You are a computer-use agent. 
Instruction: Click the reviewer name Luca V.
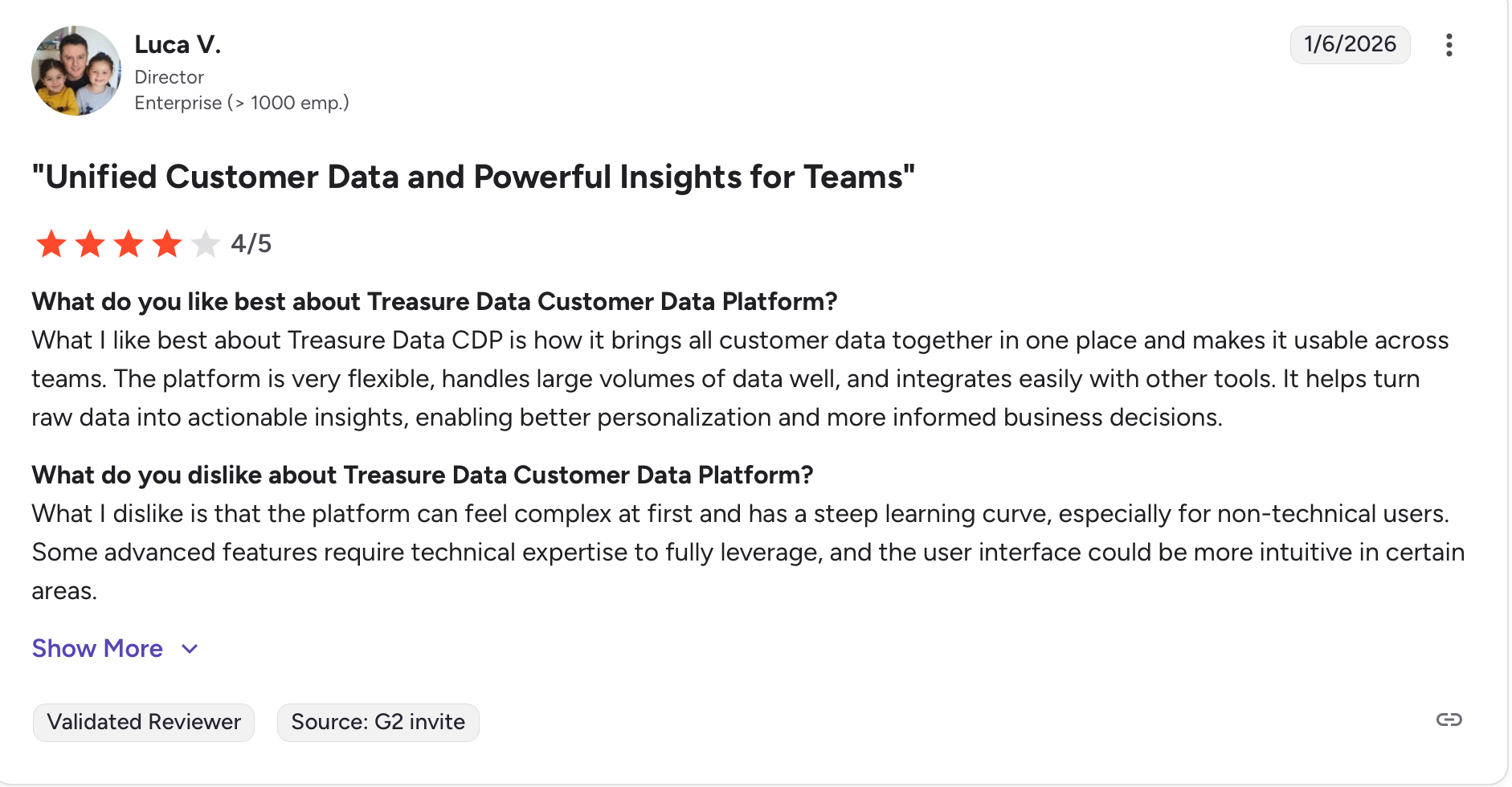click(178, 44)
